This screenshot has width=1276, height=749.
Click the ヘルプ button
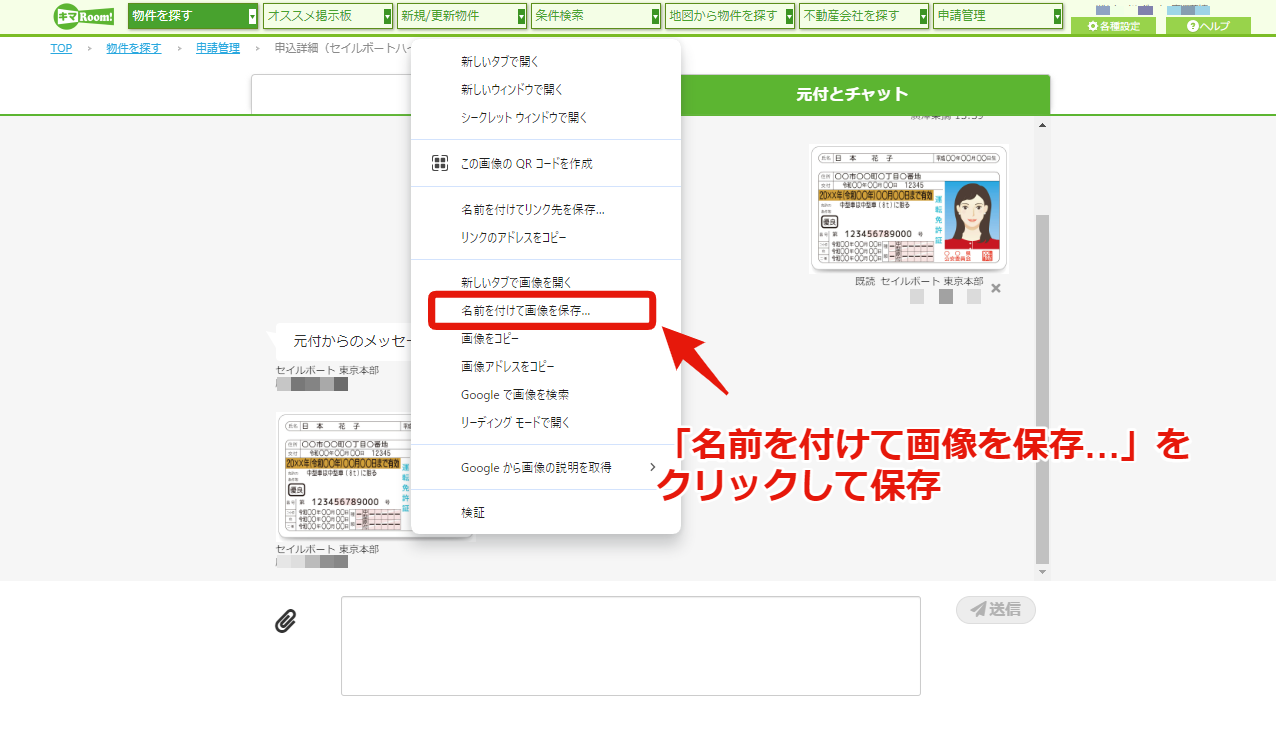click(1208, 26)
